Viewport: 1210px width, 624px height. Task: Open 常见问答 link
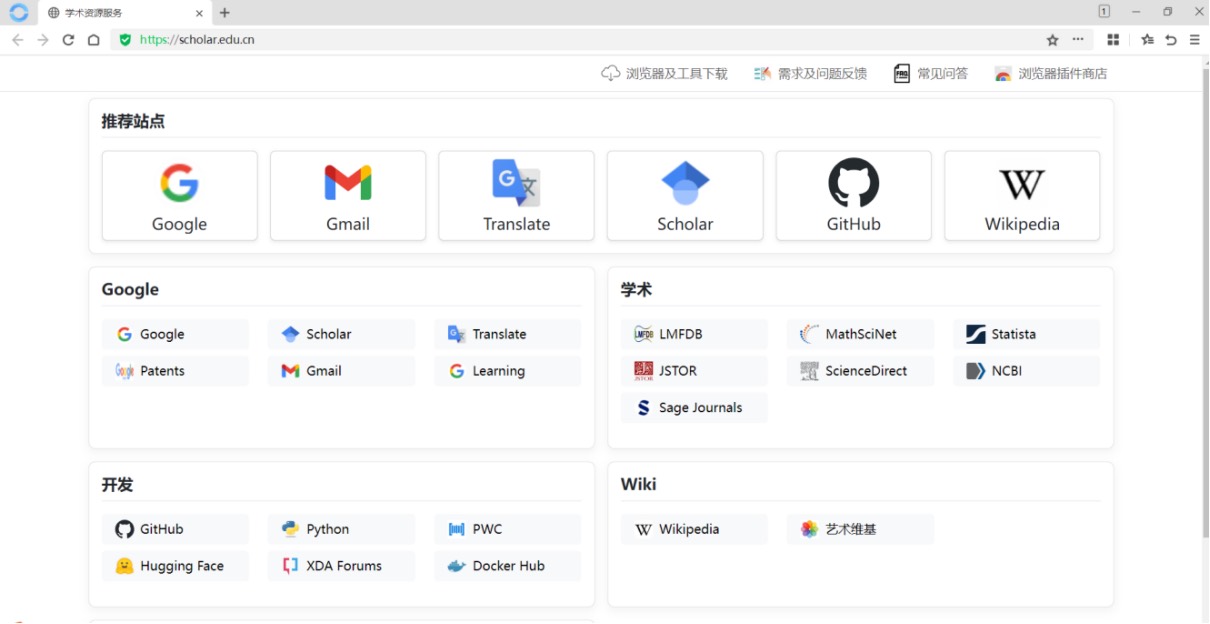pyautogui.click(x=931, y=74)
